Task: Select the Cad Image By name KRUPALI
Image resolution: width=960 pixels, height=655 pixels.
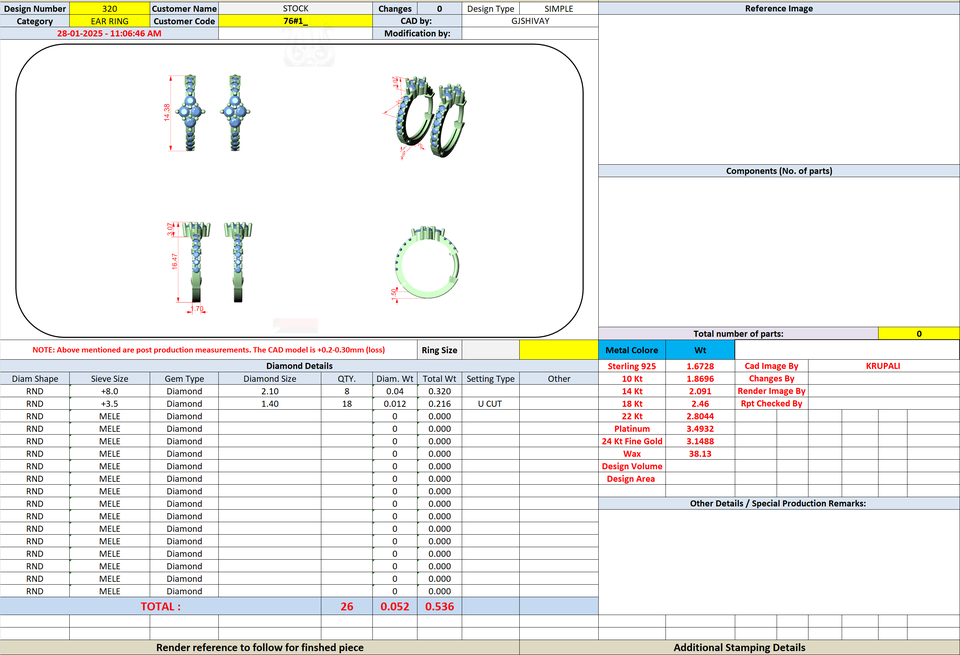Action: coord(883,366)
